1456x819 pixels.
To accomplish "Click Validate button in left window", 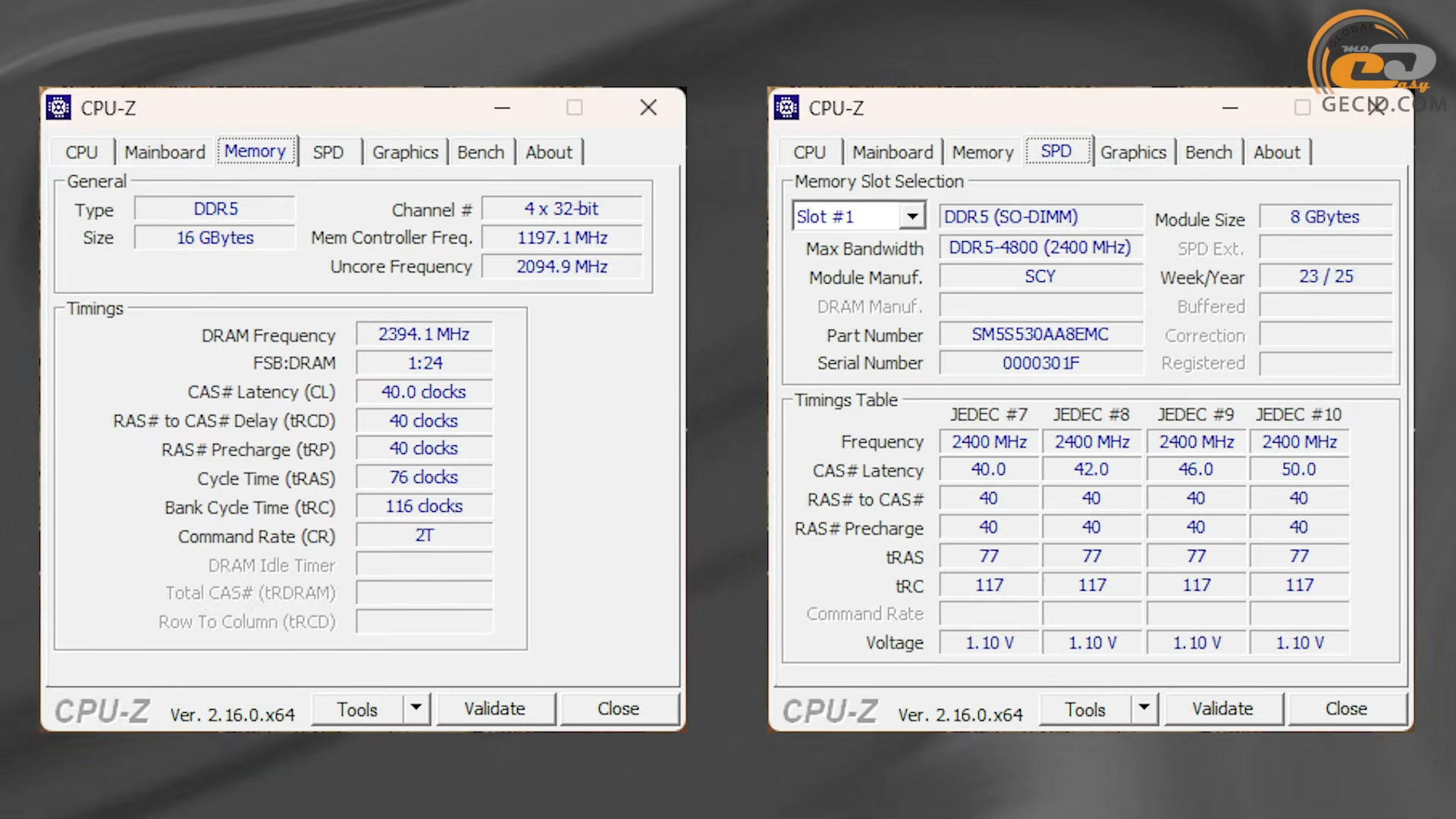I will pos(494,708).
